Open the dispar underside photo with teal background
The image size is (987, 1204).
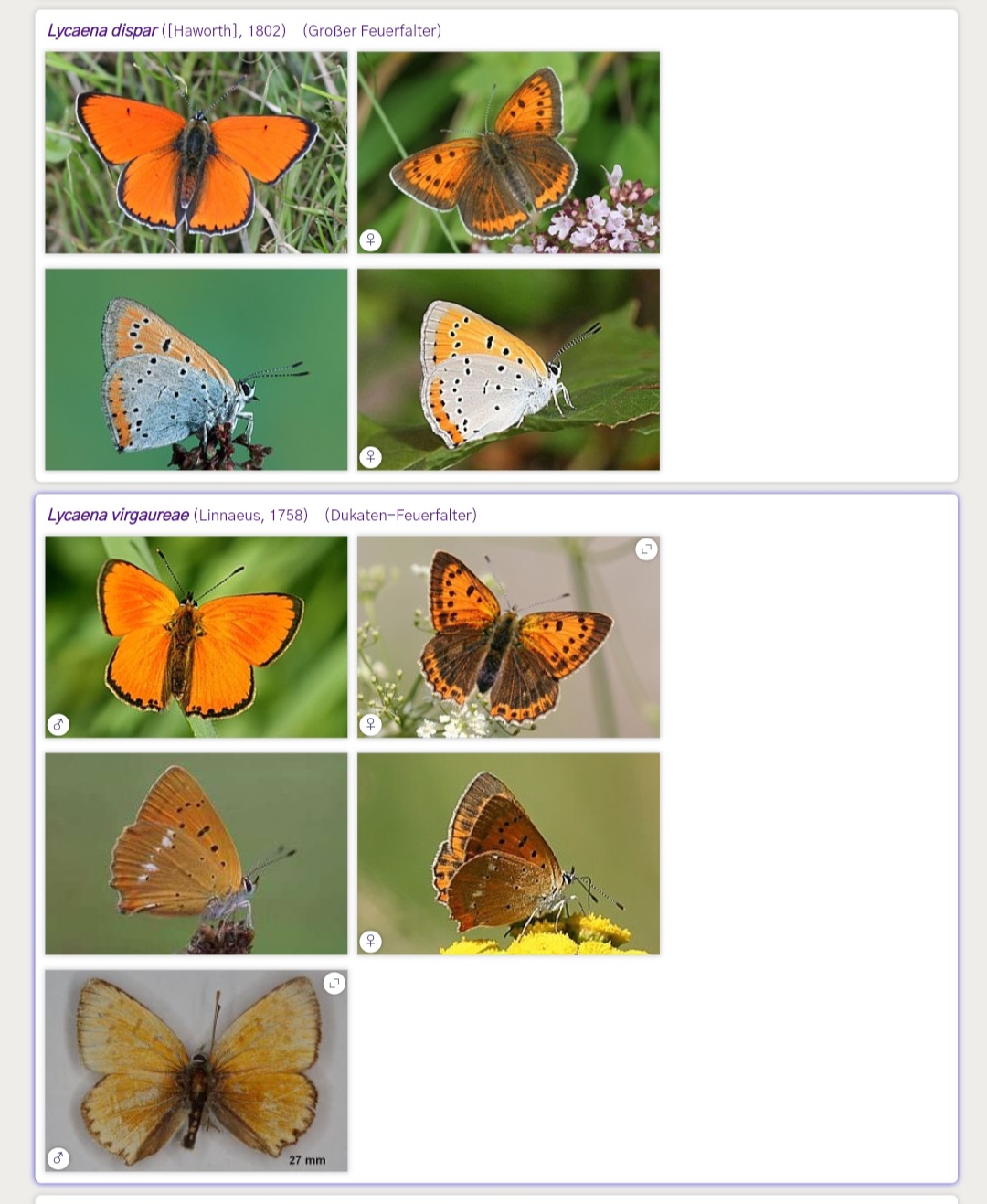196,369
